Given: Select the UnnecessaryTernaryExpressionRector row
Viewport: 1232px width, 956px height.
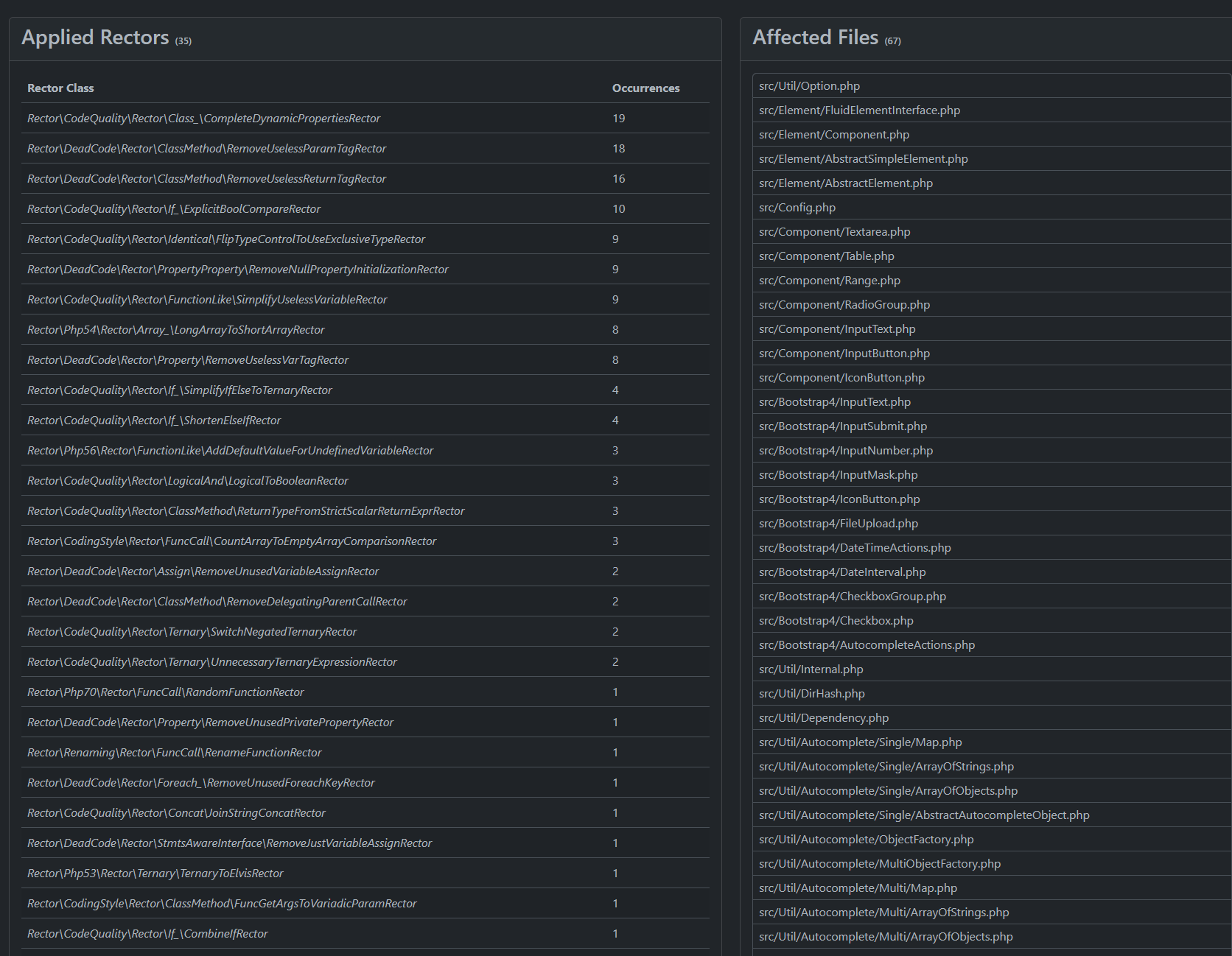Looking at the screenshot, I should [x=365, y=661].
